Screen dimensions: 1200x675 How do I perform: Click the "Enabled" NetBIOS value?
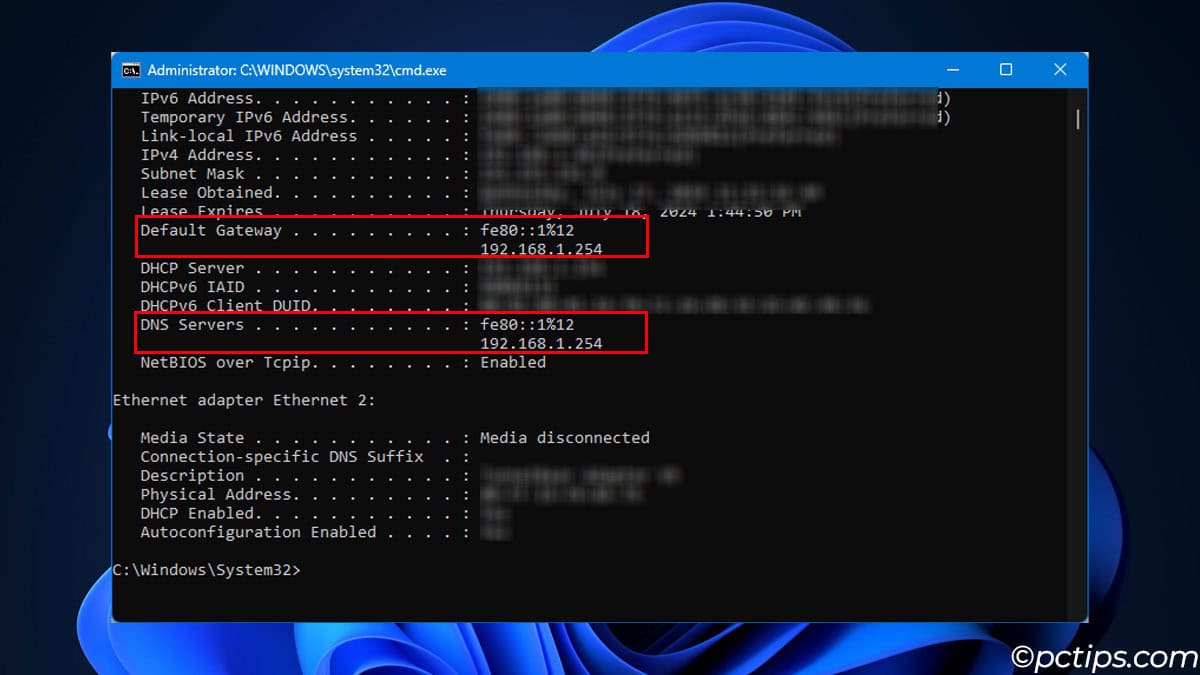coord(513,362)
